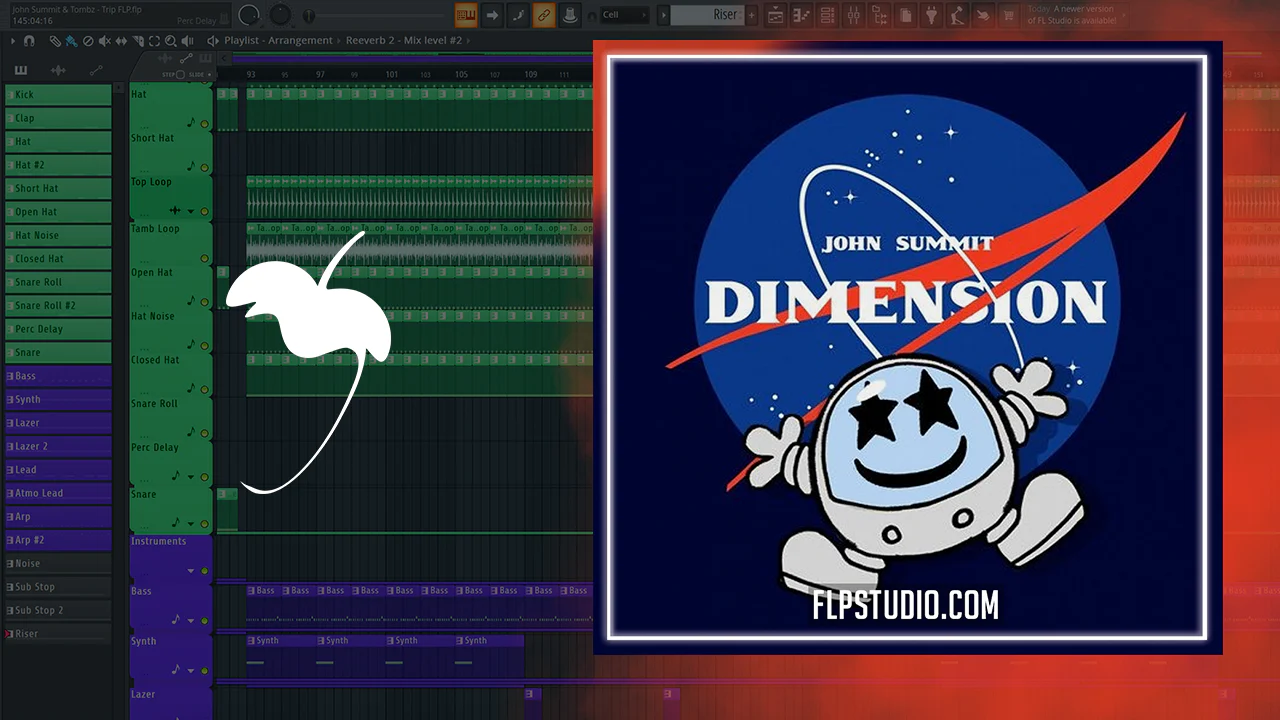The height and width of the screenshot is (720, 1280).
Task: Expand the Snare track dropdown arrow
Action: click(191, 523)
